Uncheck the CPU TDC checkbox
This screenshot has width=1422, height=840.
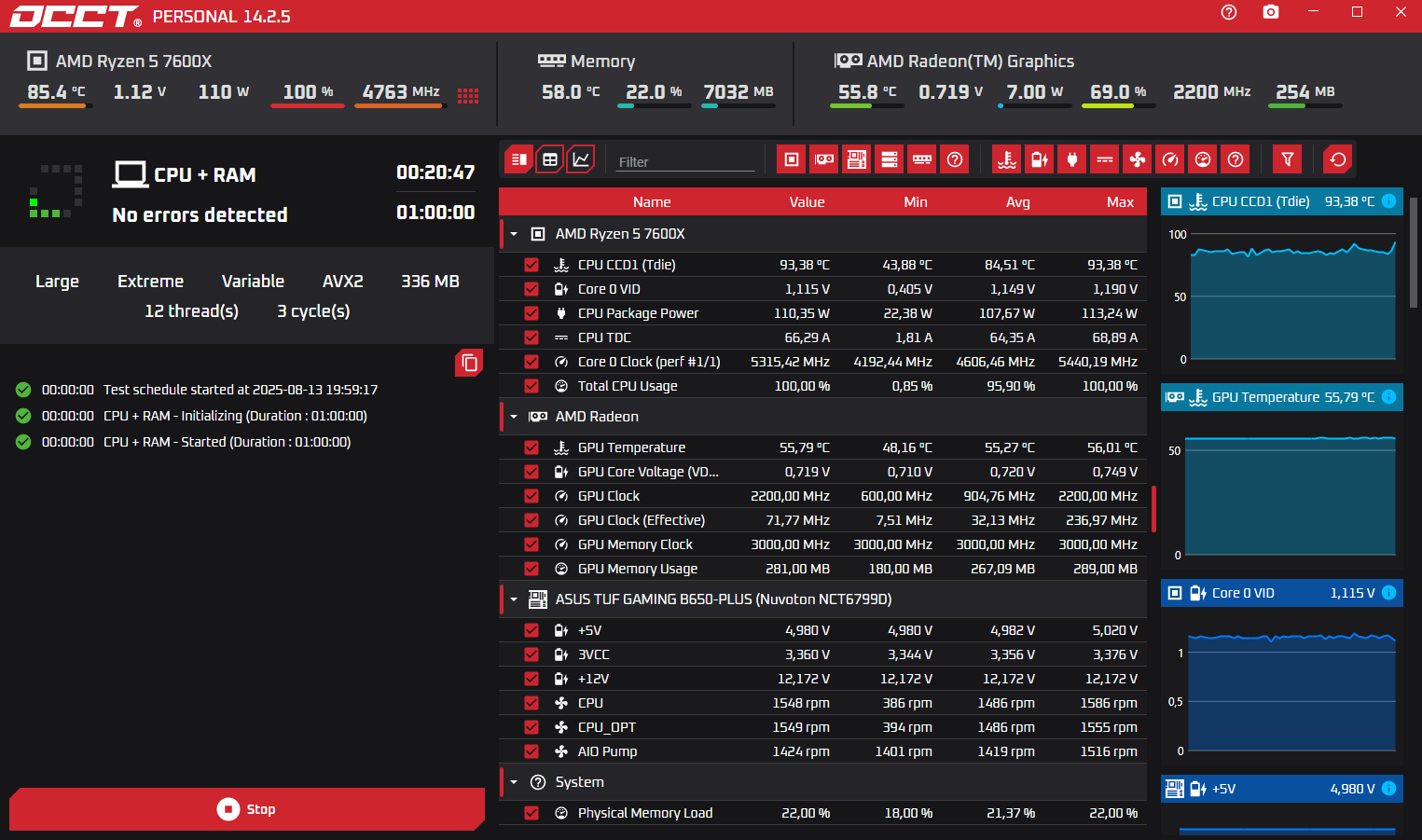coord(532,337)
